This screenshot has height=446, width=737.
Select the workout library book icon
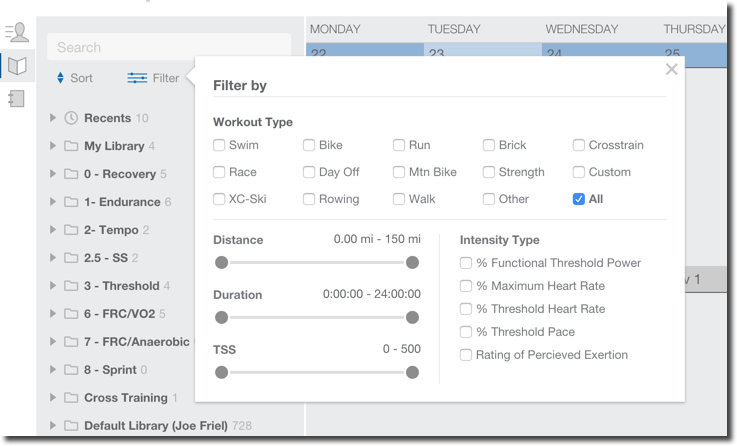coord(17,66)
